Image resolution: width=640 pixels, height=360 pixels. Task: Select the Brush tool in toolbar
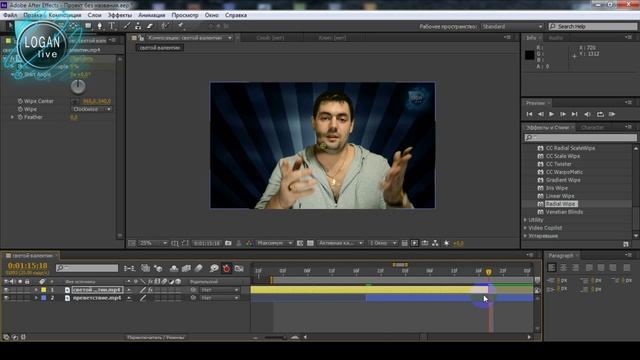[x=127, y=26]
